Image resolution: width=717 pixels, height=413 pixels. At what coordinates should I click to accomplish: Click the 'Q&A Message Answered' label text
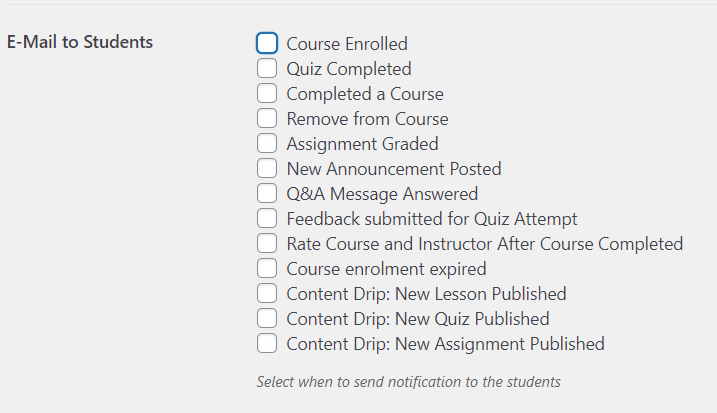[x=382, y=194]
